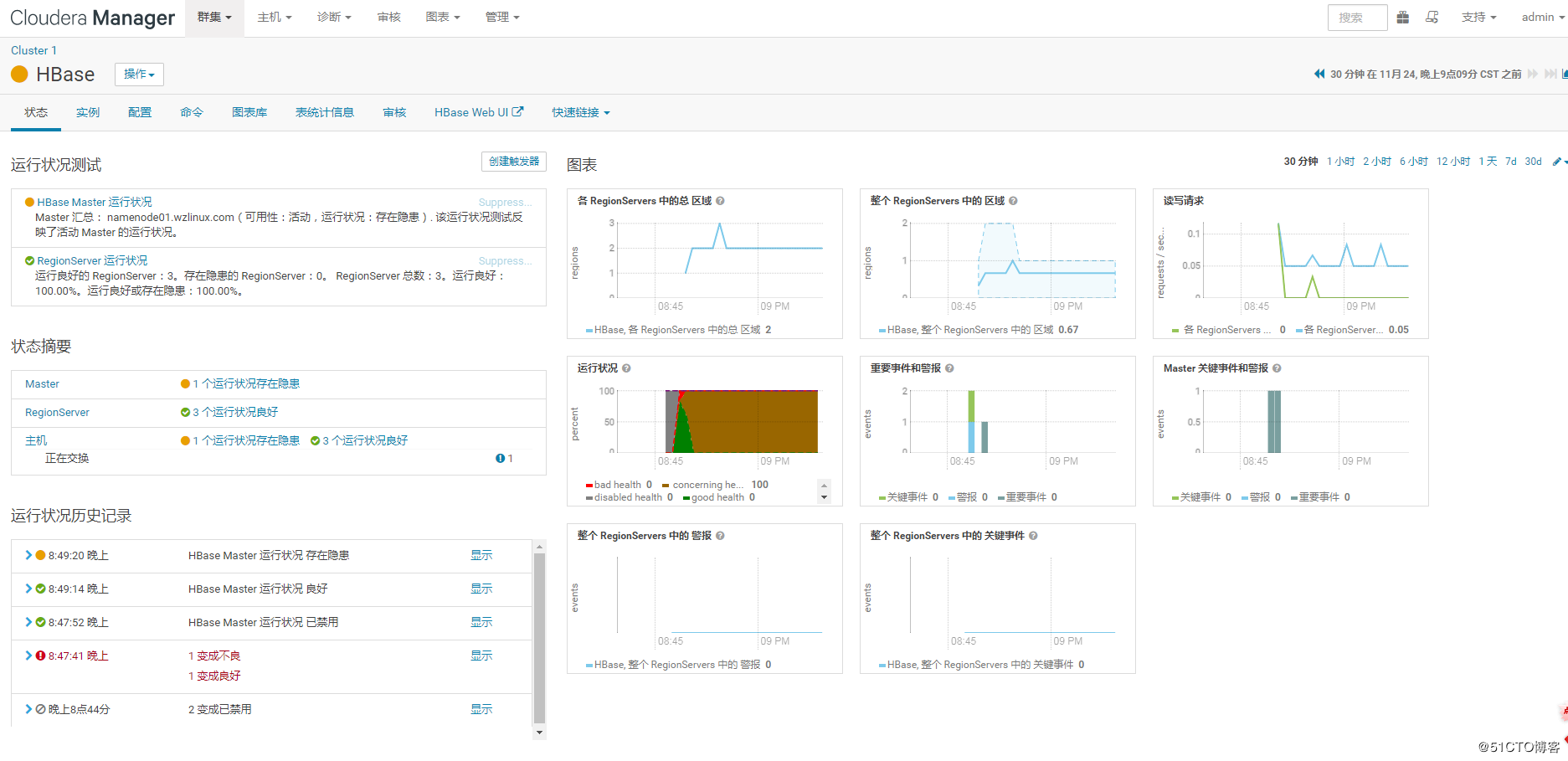
Task: Switch to the 配置 tab
Action: click(x=140, y=112)
